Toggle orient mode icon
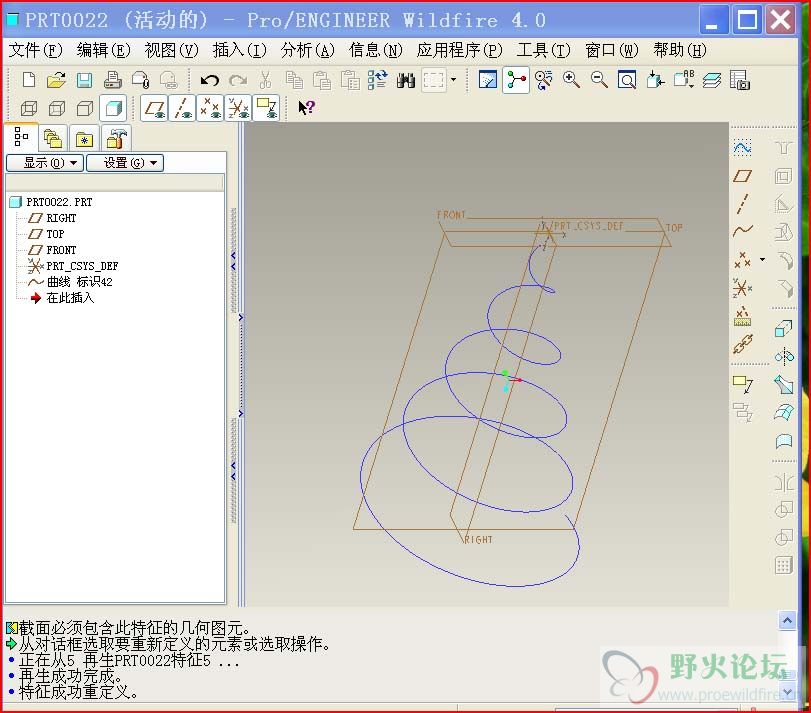811x713 pixels. click(x=543, y=80)
